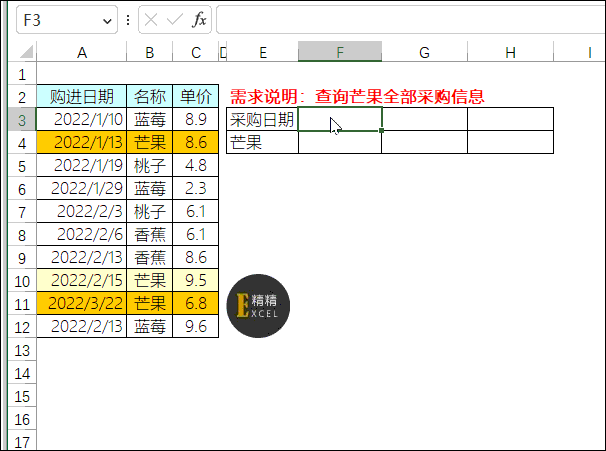Select column C header
606x451 pixels.
pos(196,52)
